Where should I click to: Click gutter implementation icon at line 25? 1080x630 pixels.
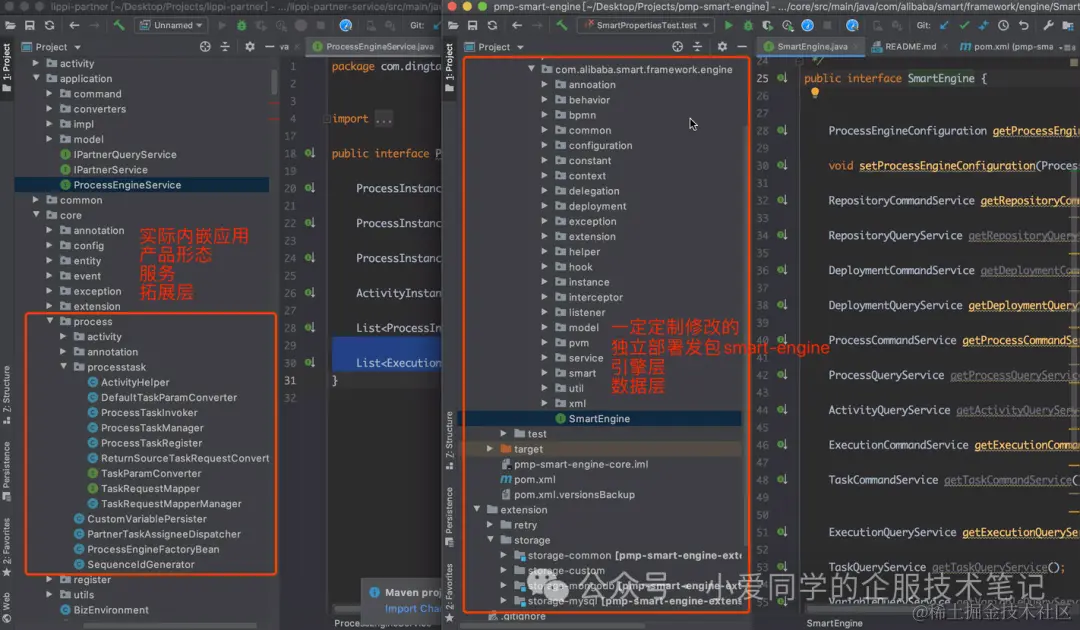pyautogui.click(x=782, y=78)
